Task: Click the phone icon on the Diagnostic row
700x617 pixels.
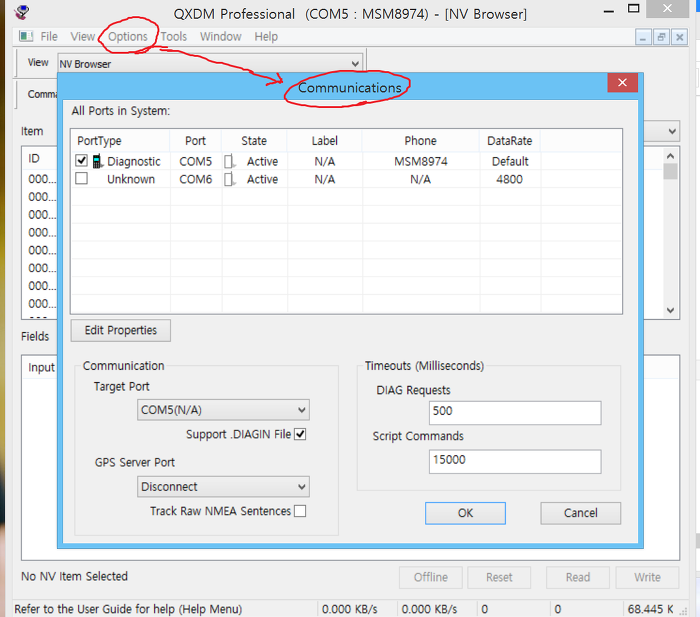Action: point(97,161)
